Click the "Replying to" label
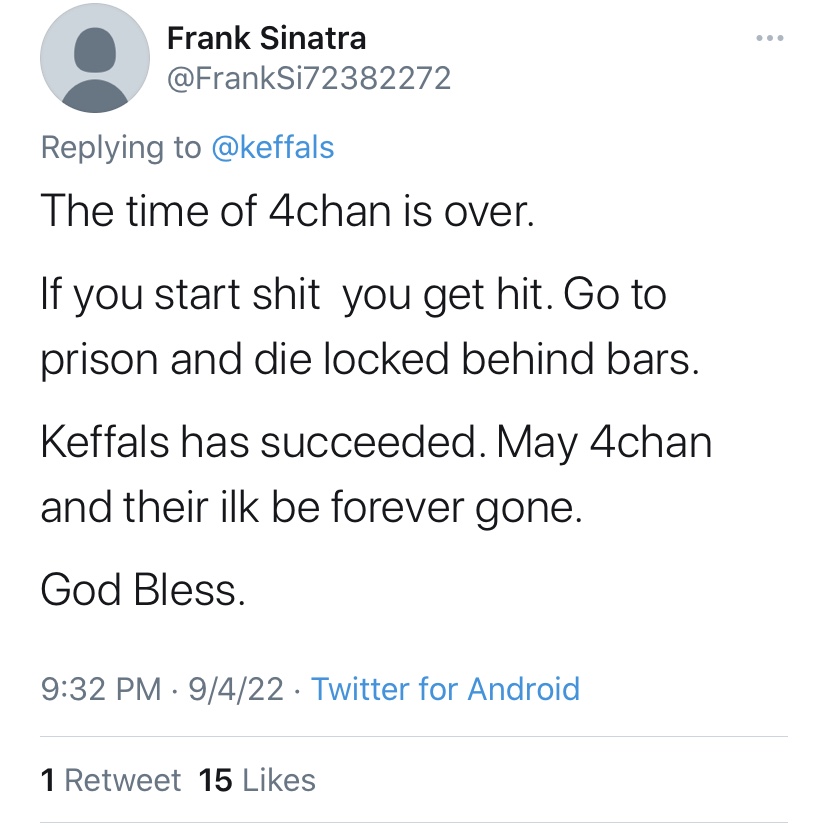 point(120,148)
